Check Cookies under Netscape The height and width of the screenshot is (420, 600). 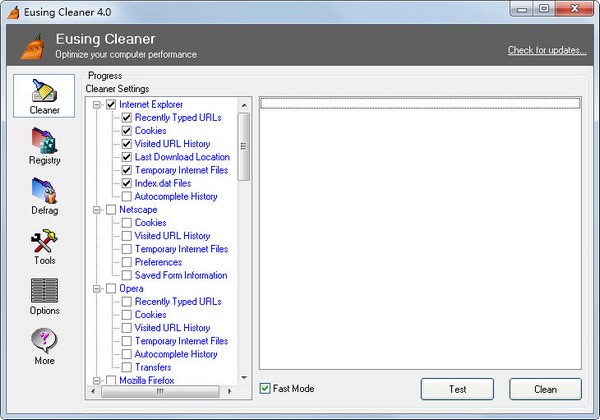[x=127, y=223]
